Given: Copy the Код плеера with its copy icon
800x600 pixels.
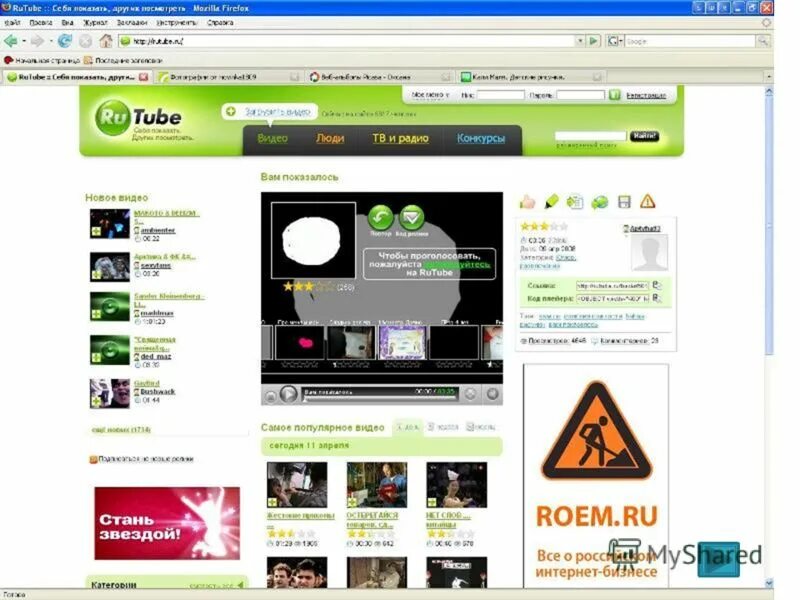Looking at the screenshot, I should [657, 298].
